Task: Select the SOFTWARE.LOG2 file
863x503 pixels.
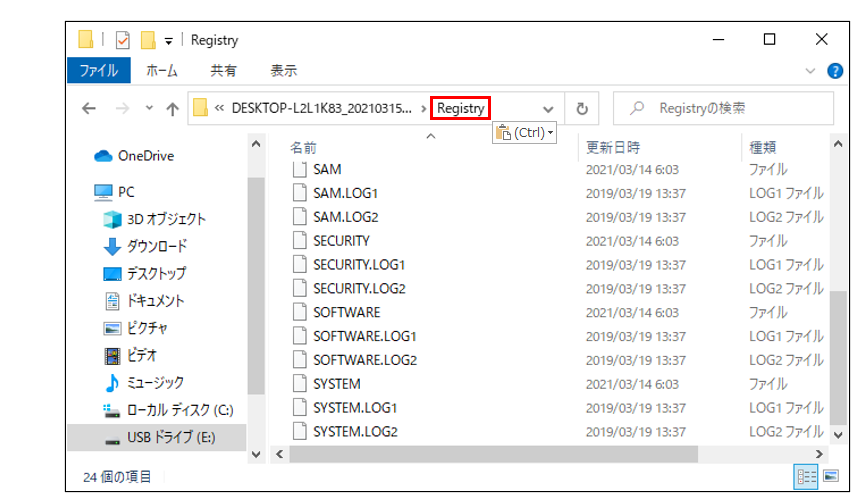Action: tap(365, 360)
